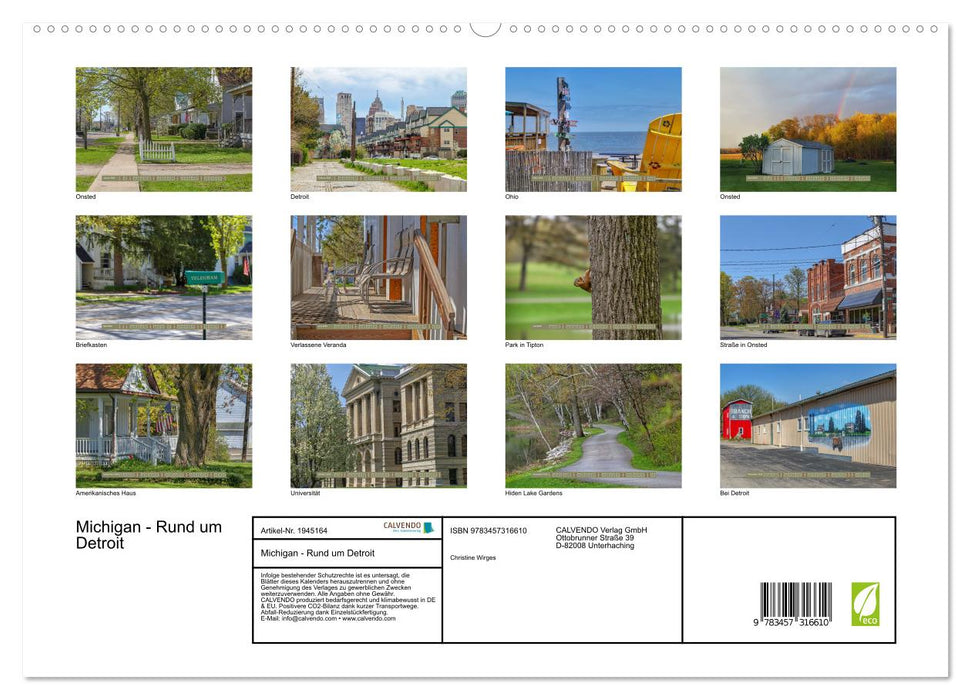This screenshot has height=700, width=971.
Task: Select the Hiden Lake Gardens path photo
Action: pos(592,425)
